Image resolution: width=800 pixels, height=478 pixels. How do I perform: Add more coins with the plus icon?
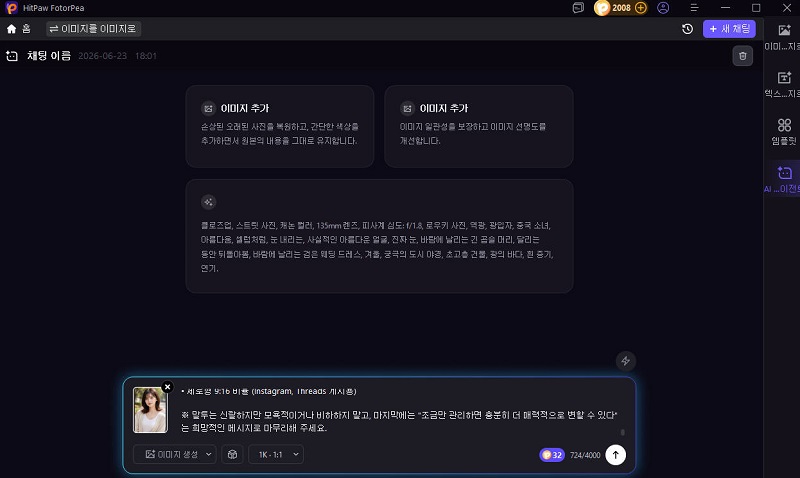(x=641, y=8)
